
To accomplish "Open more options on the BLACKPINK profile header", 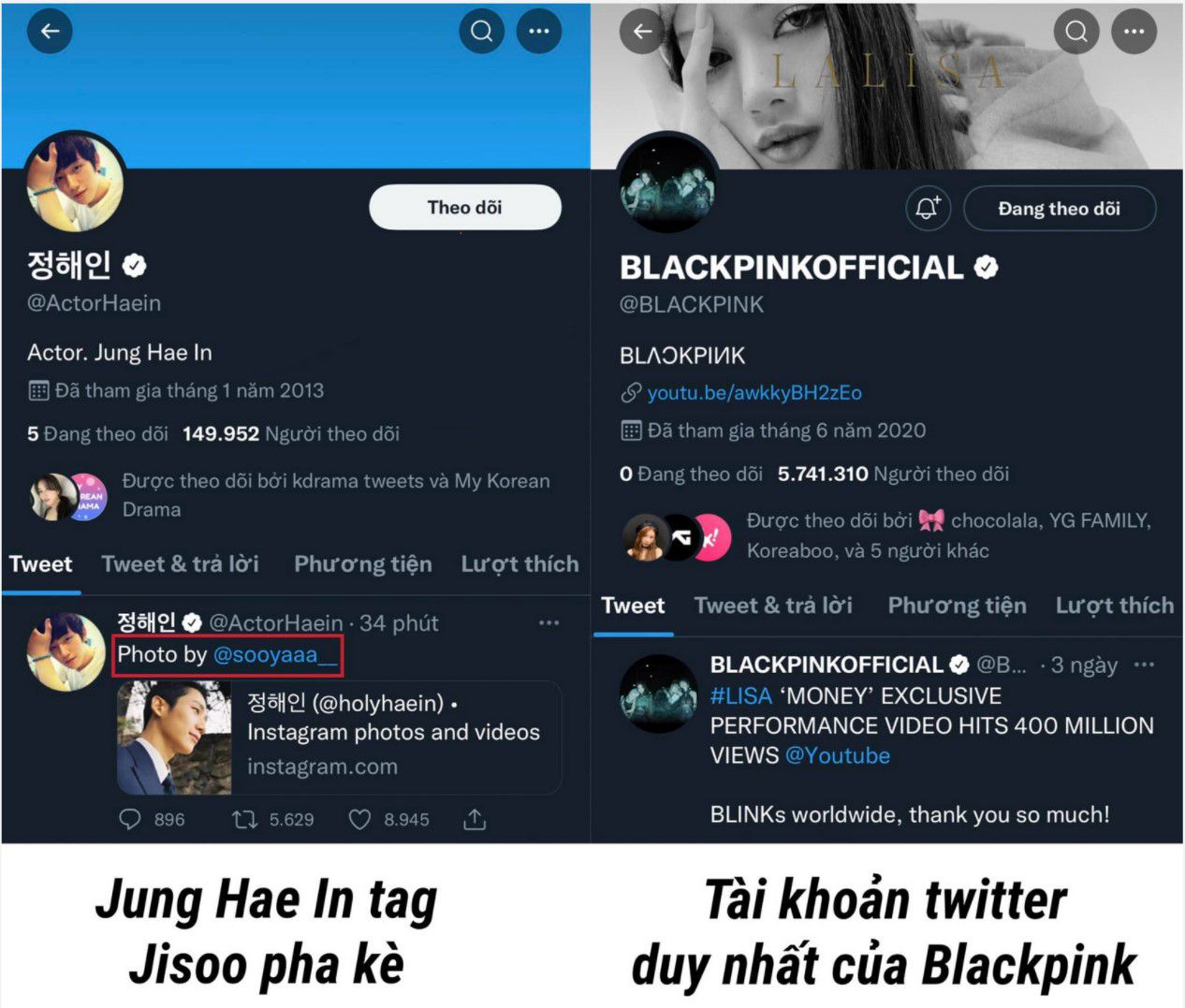I will click(1134, 31).
